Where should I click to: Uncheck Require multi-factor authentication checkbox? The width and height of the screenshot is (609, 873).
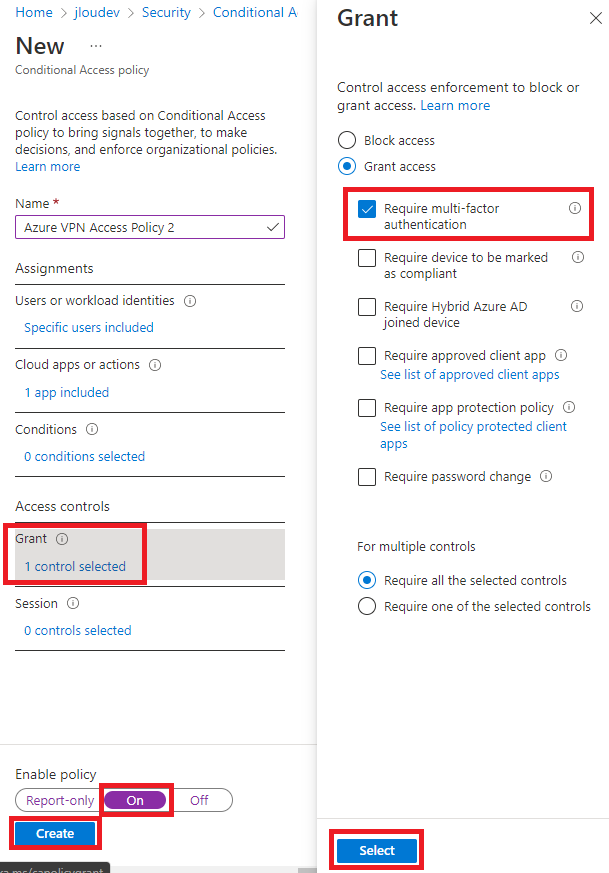(367, 209)
